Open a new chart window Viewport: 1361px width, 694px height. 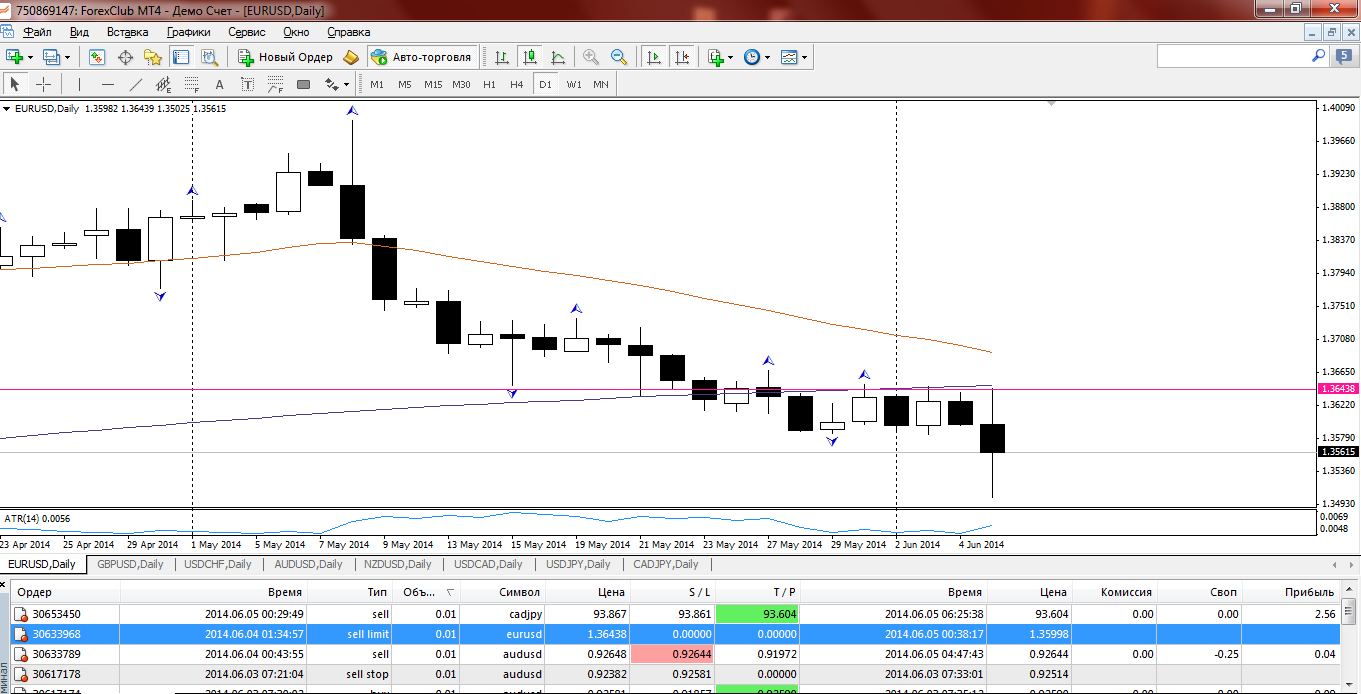pyautogui.click(x=15, y=57)
